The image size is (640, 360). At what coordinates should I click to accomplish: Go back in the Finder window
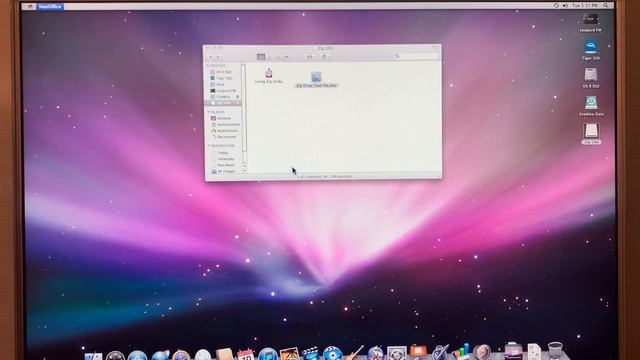tap(211, 57)
